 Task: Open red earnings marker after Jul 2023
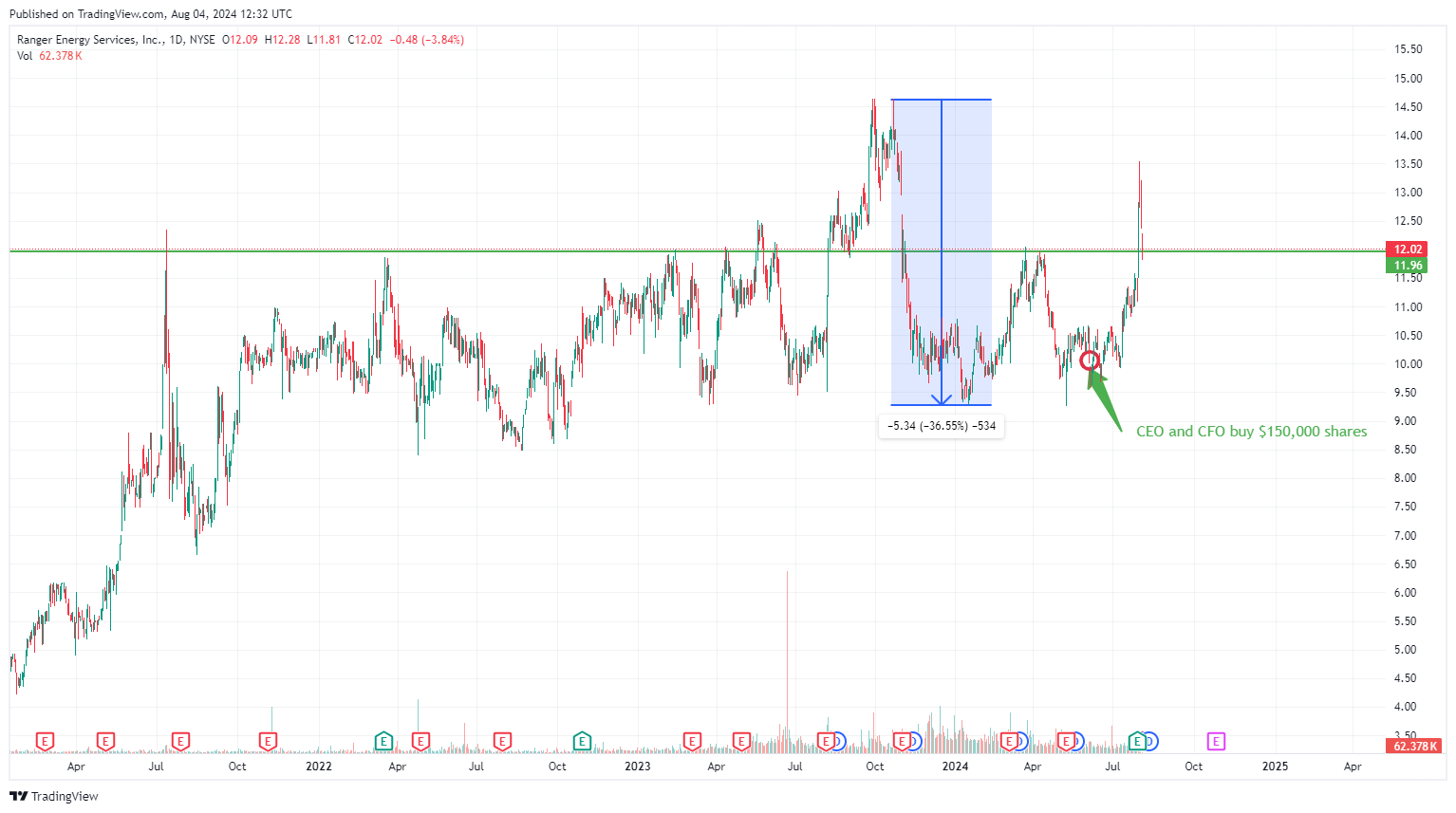(x=826, y=741)
